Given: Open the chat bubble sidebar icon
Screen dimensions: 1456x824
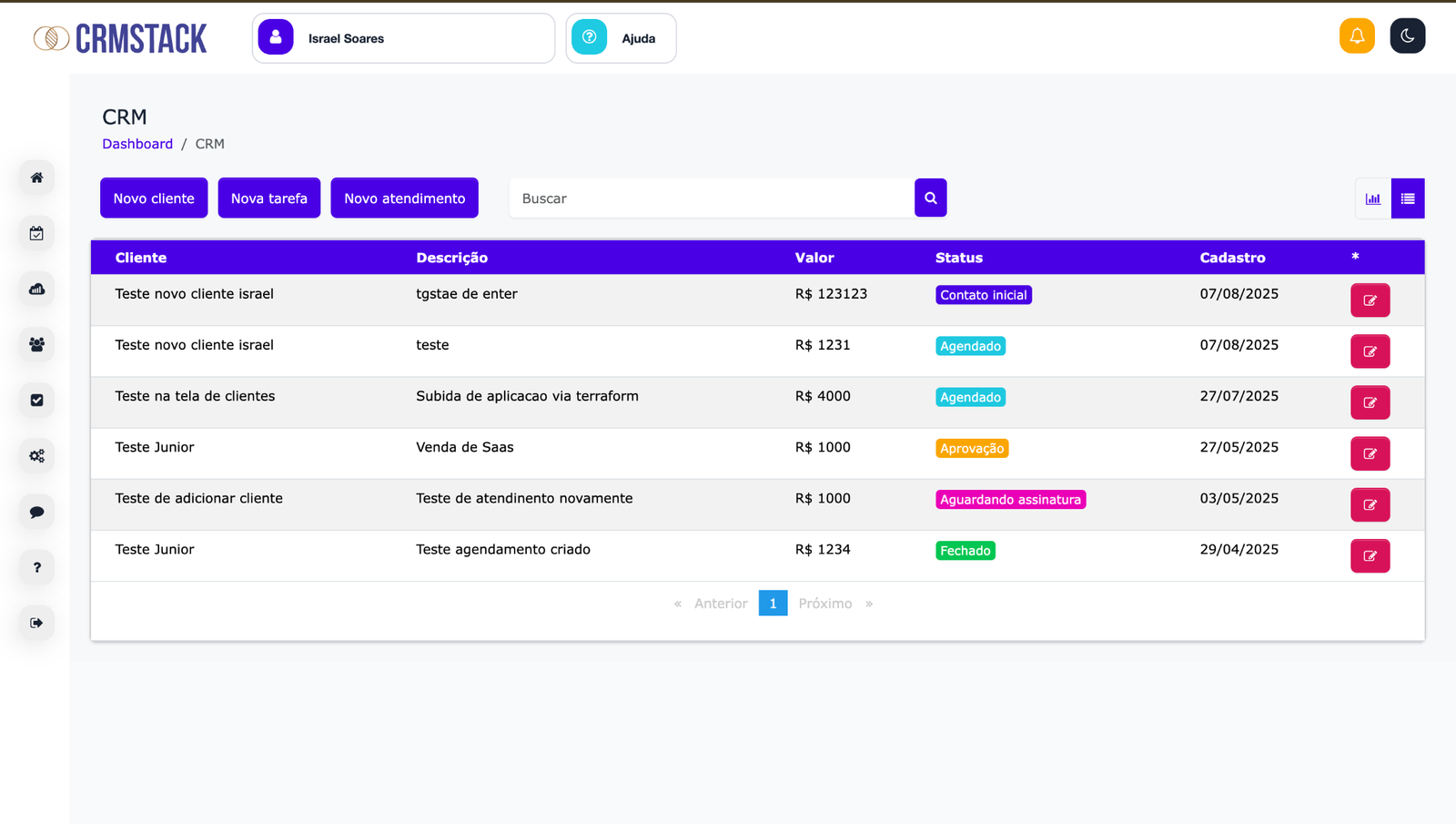Looking at the screenshot, I should tap(36, 512).
